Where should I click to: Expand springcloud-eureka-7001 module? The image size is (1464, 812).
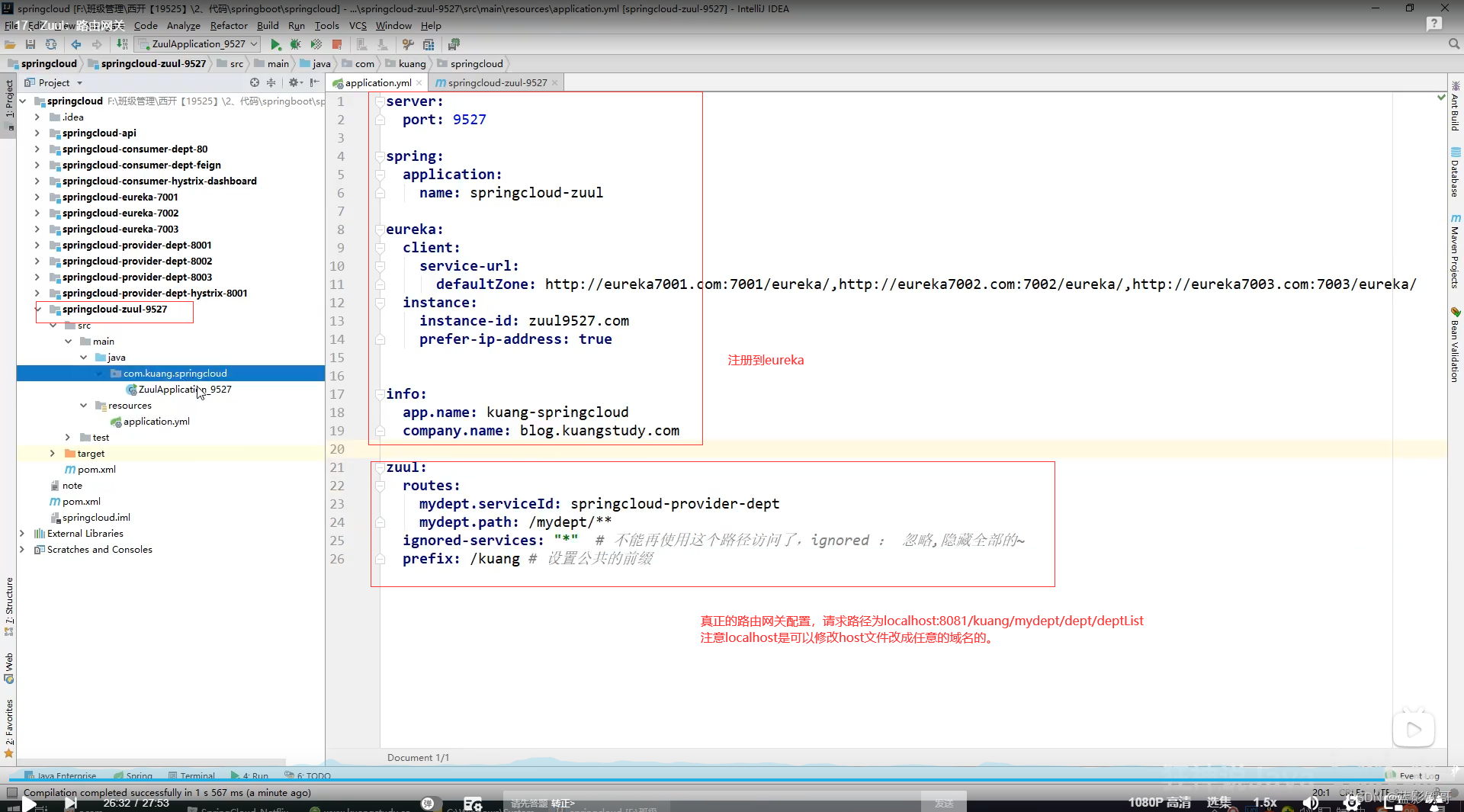click(37, 197)
